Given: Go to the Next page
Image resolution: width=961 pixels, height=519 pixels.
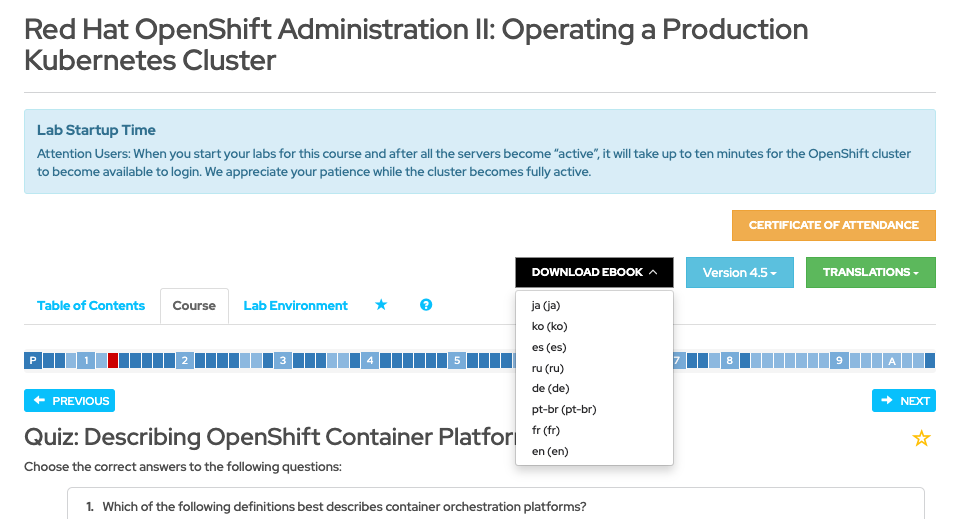Looking at the screenshot, I should (x=903, y=400).
